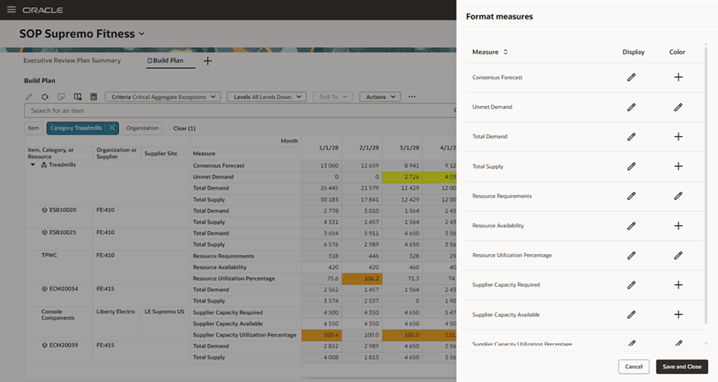This screenshot has width=718, height=382.
Task: Add color rule for Total Supply
Action: 678,166
